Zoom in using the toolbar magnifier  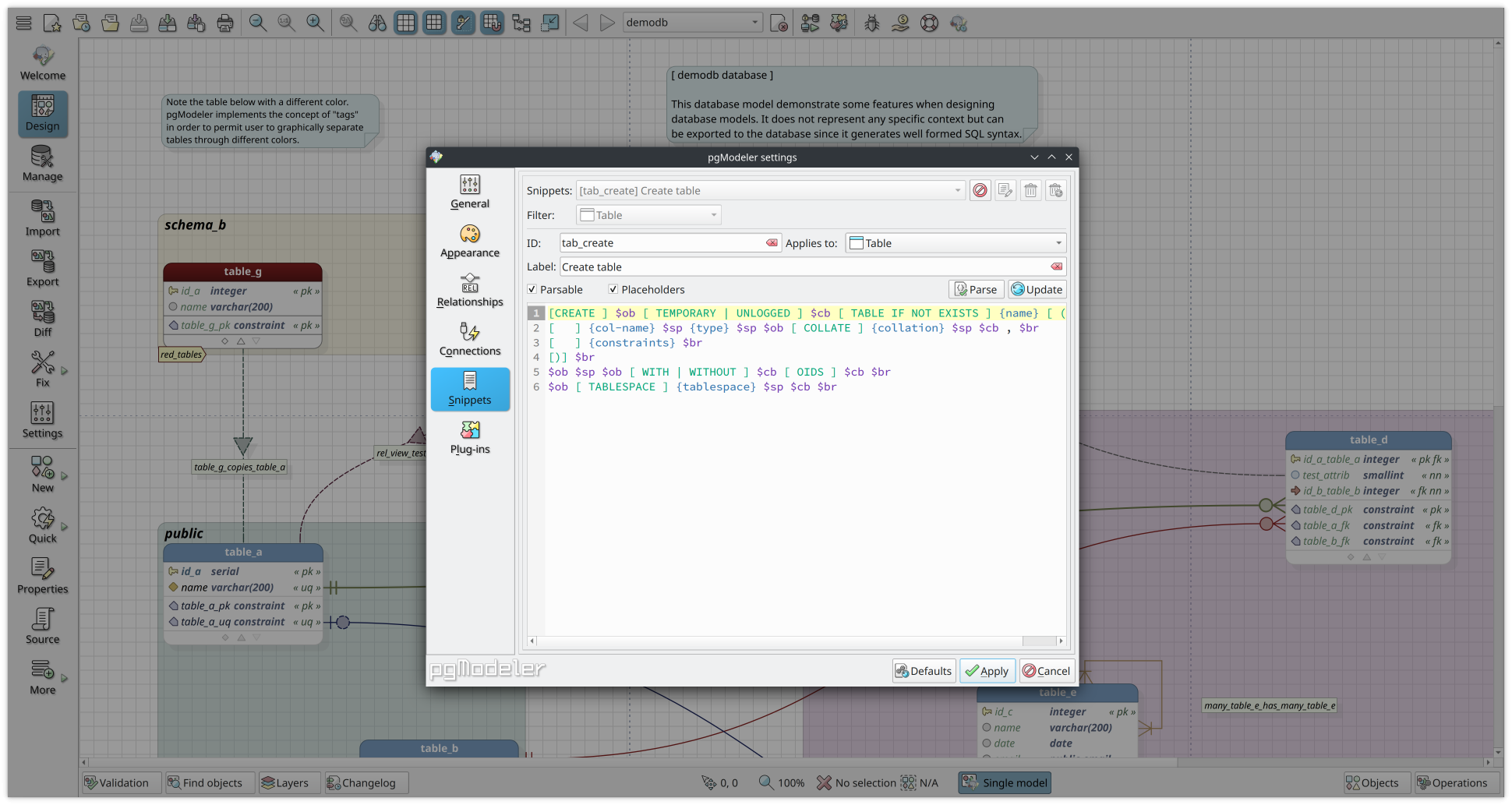click(315, 23)
